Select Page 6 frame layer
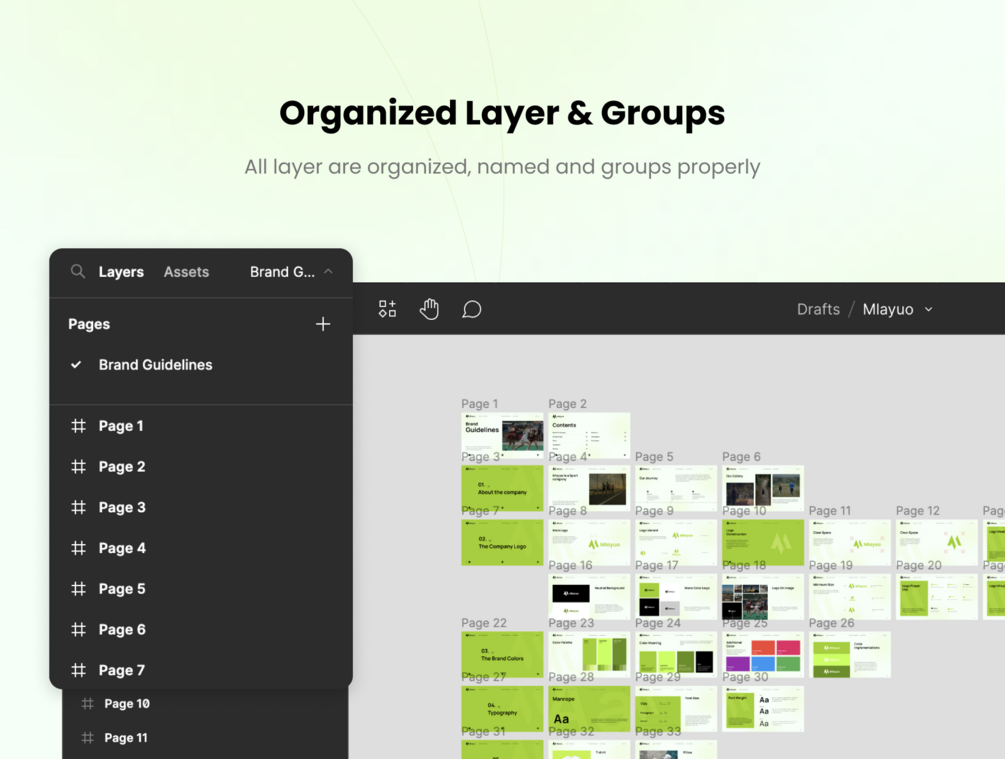Viewport: 1005px width, 759px height. coord(201,630)
